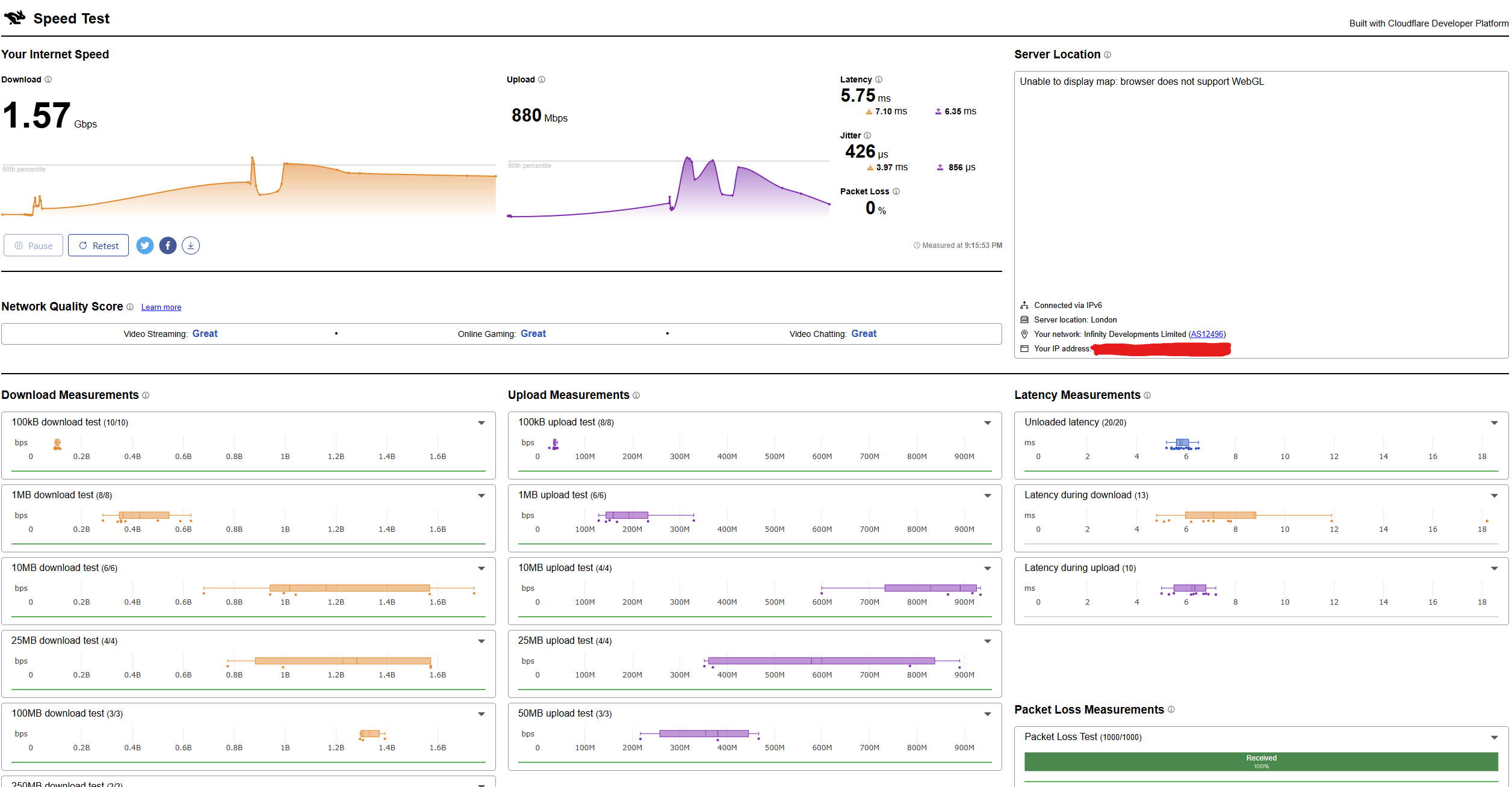Image resolution: width=1512 pixels, height=787 pixels.
Task: Open the AS12496 network link
Action: 1207,334
